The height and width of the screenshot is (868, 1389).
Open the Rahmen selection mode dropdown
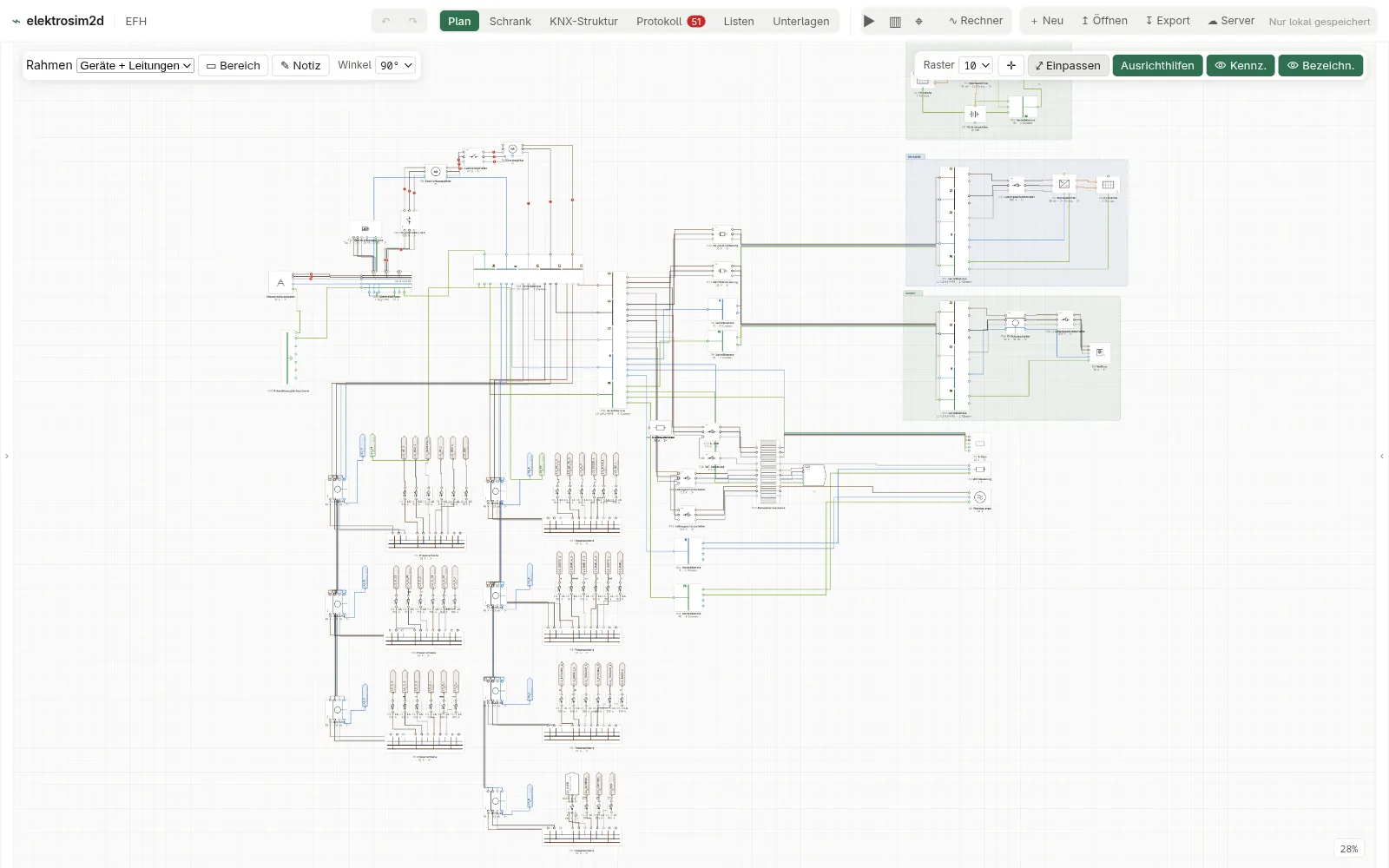pos(135,65)
